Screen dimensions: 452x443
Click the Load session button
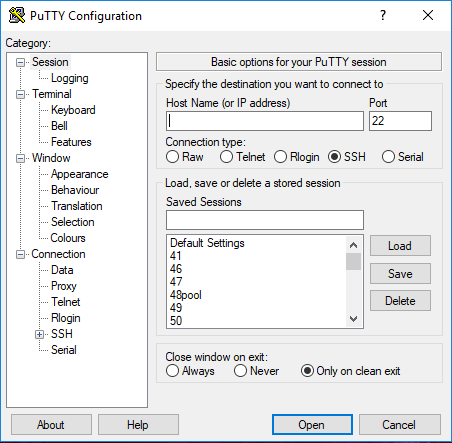(x=400, y=246)
